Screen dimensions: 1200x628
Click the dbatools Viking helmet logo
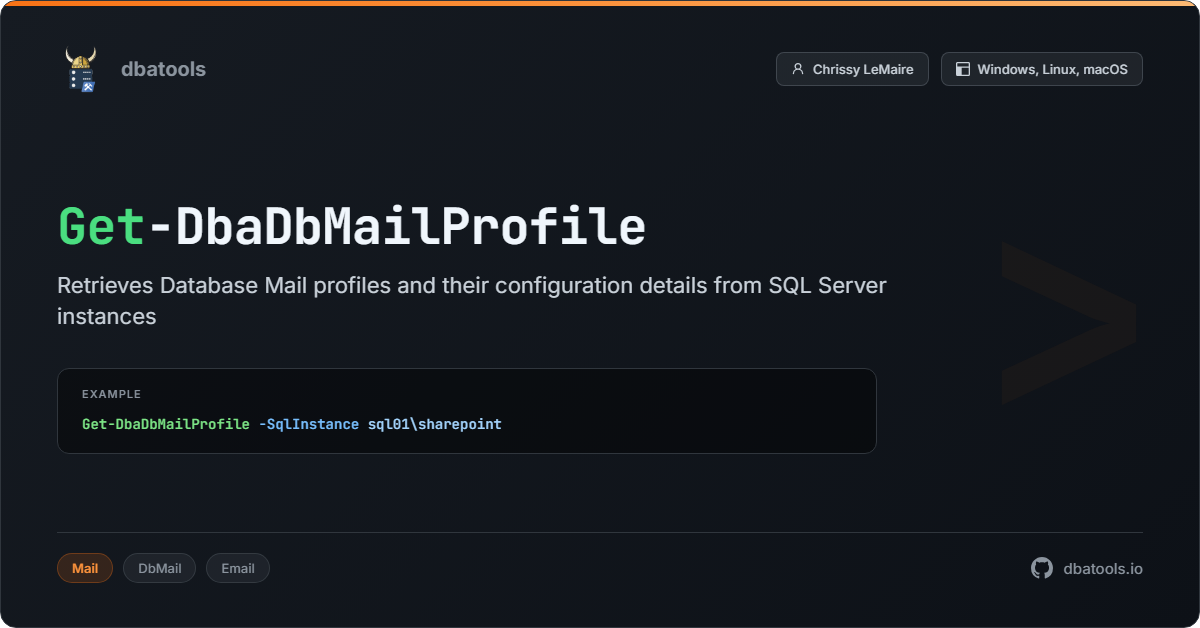[x=81, y=69]
